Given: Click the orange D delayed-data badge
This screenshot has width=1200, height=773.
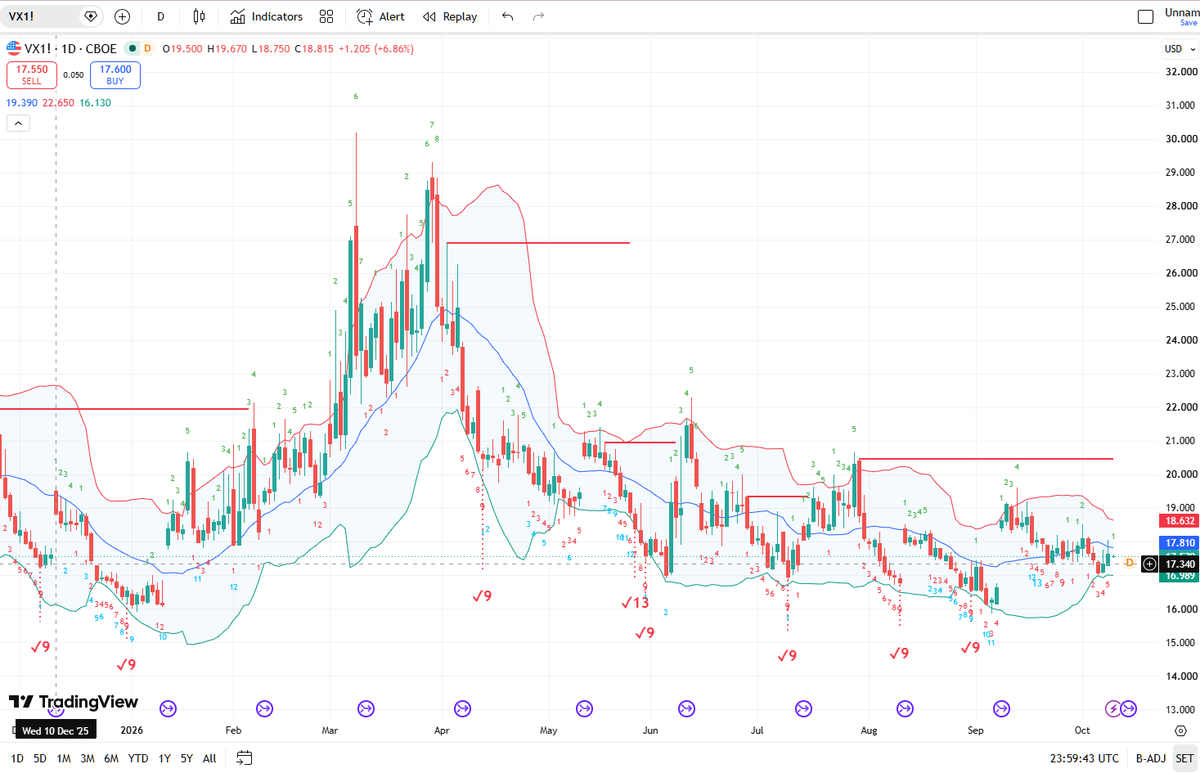Looking at the screenshot, I should (x=147, y=47).
